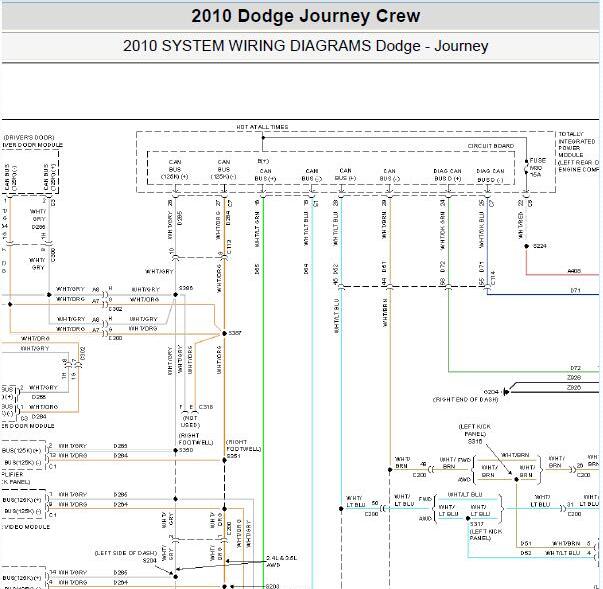Click the "2.4L & 3.5L AWD" label

[x=281, y=561]
